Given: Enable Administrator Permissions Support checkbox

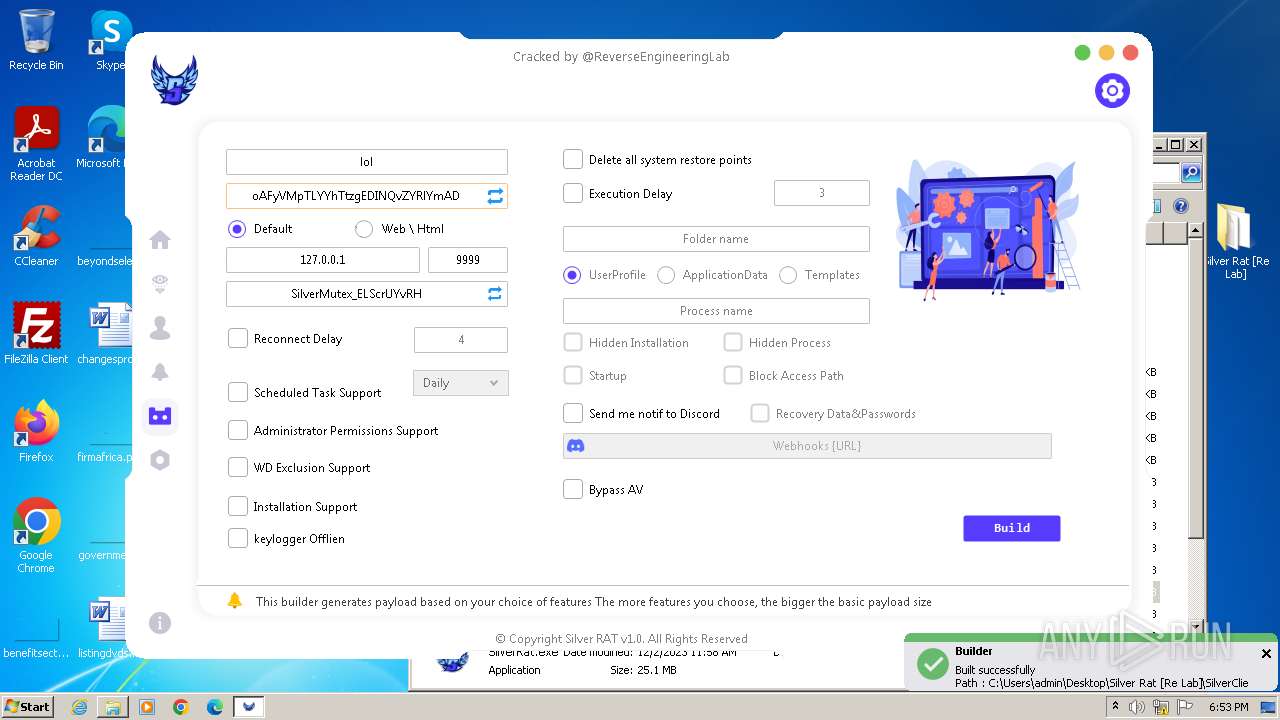Looking at the screenshot, I should click(x=238, y=430).
